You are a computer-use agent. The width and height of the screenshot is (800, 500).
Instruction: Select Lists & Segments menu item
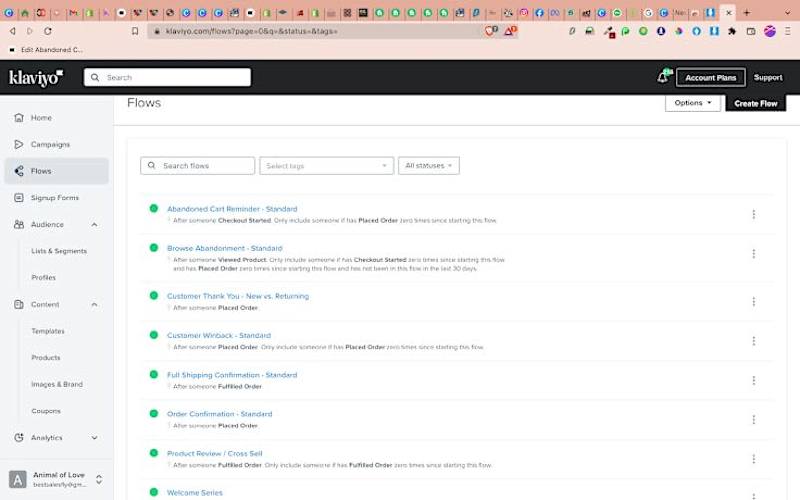(x=59, y=251)
